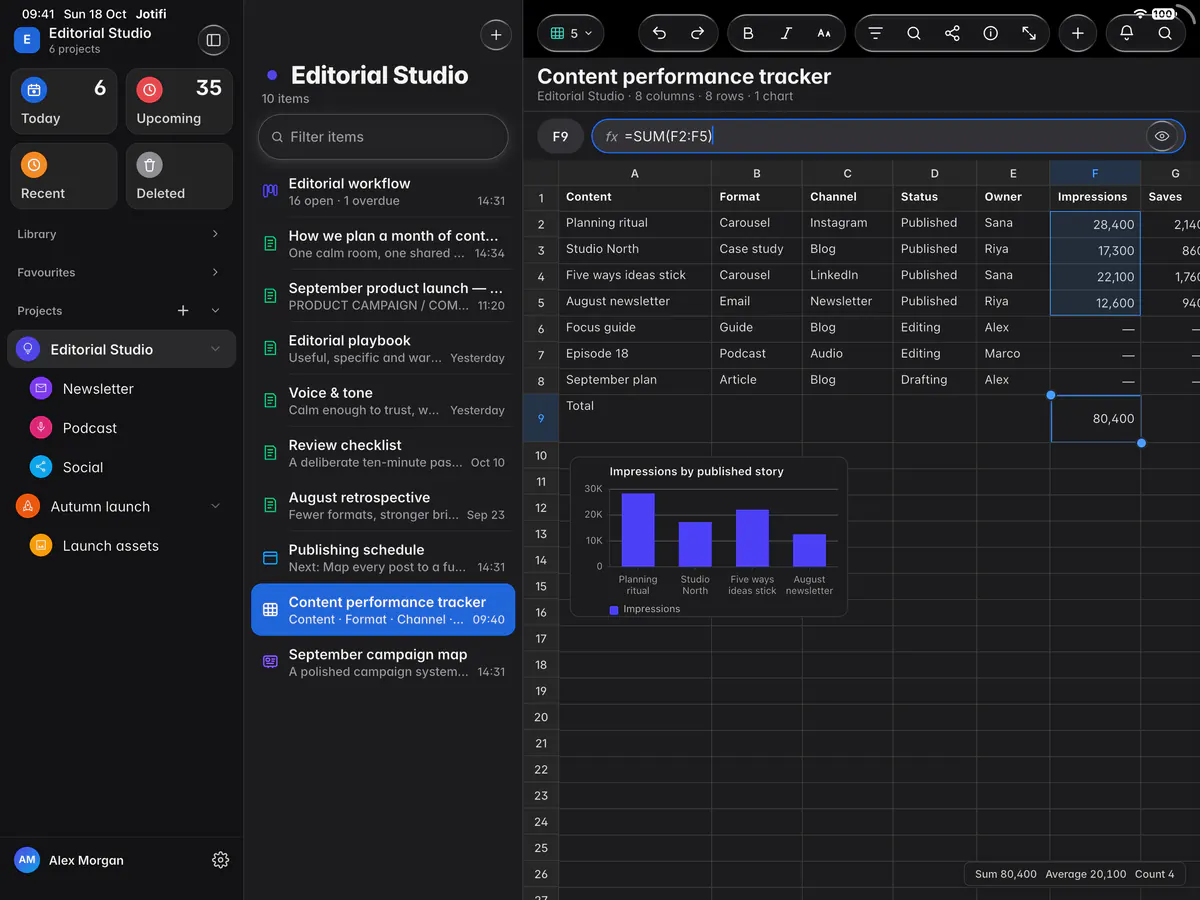Open the Upcoming smart list

point(179,101)
